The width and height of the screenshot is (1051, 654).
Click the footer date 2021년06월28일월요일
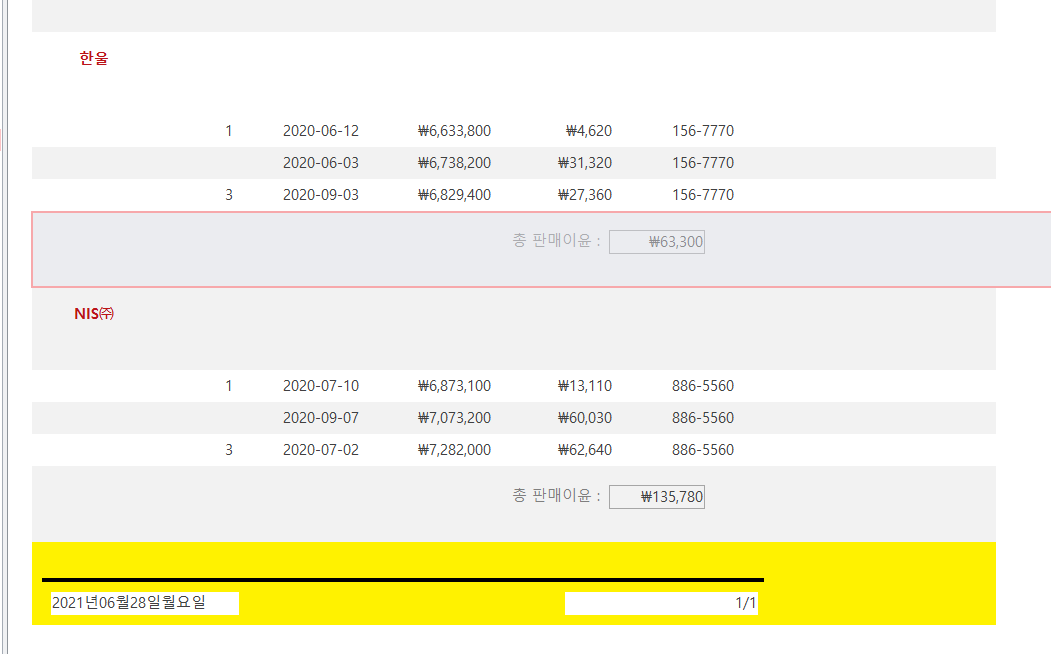129,602
